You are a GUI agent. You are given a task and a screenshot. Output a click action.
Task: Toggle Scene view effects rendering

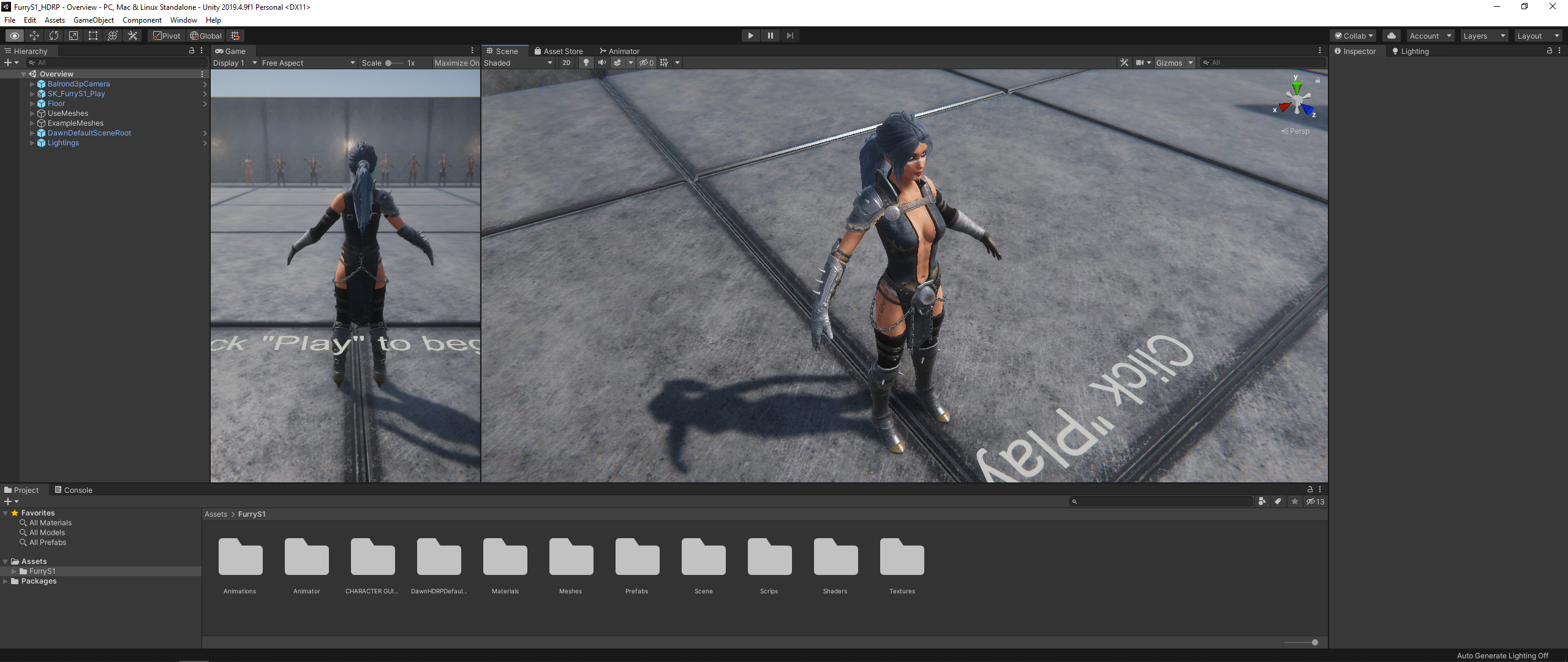click(x=617, y=63)
